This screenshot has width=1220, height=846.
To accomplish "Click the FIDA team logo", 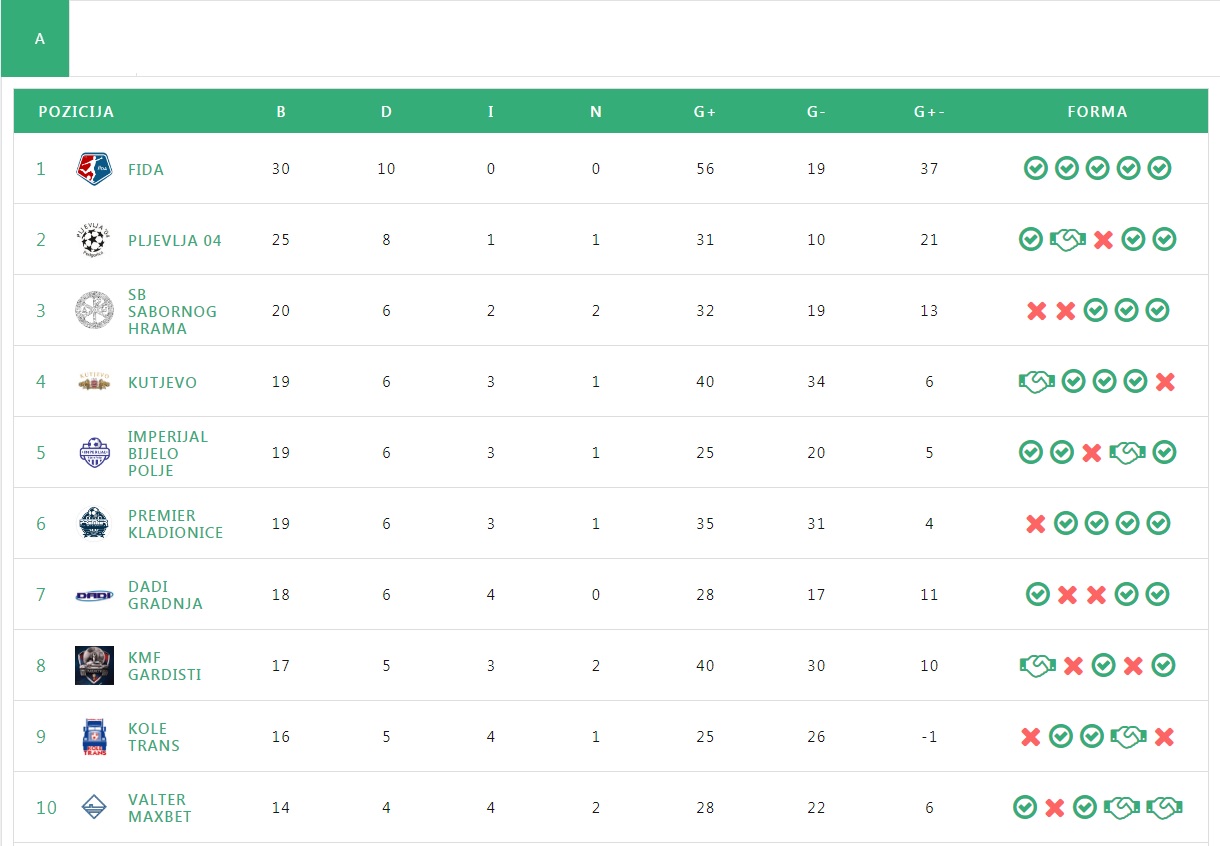I will (94, 169).
